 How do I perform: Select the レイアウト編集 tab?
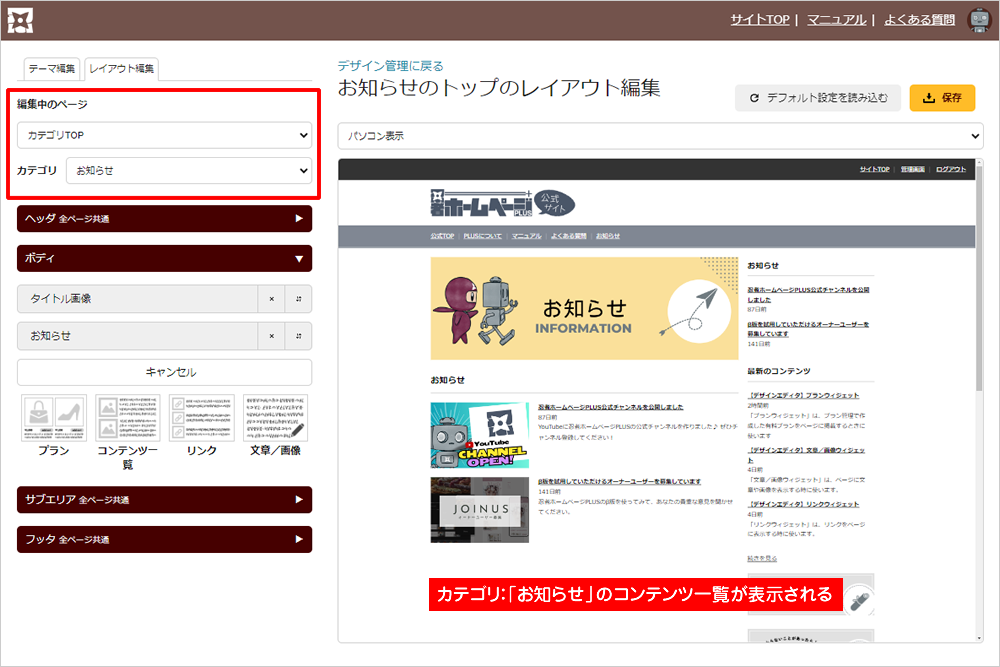point(122,68)
